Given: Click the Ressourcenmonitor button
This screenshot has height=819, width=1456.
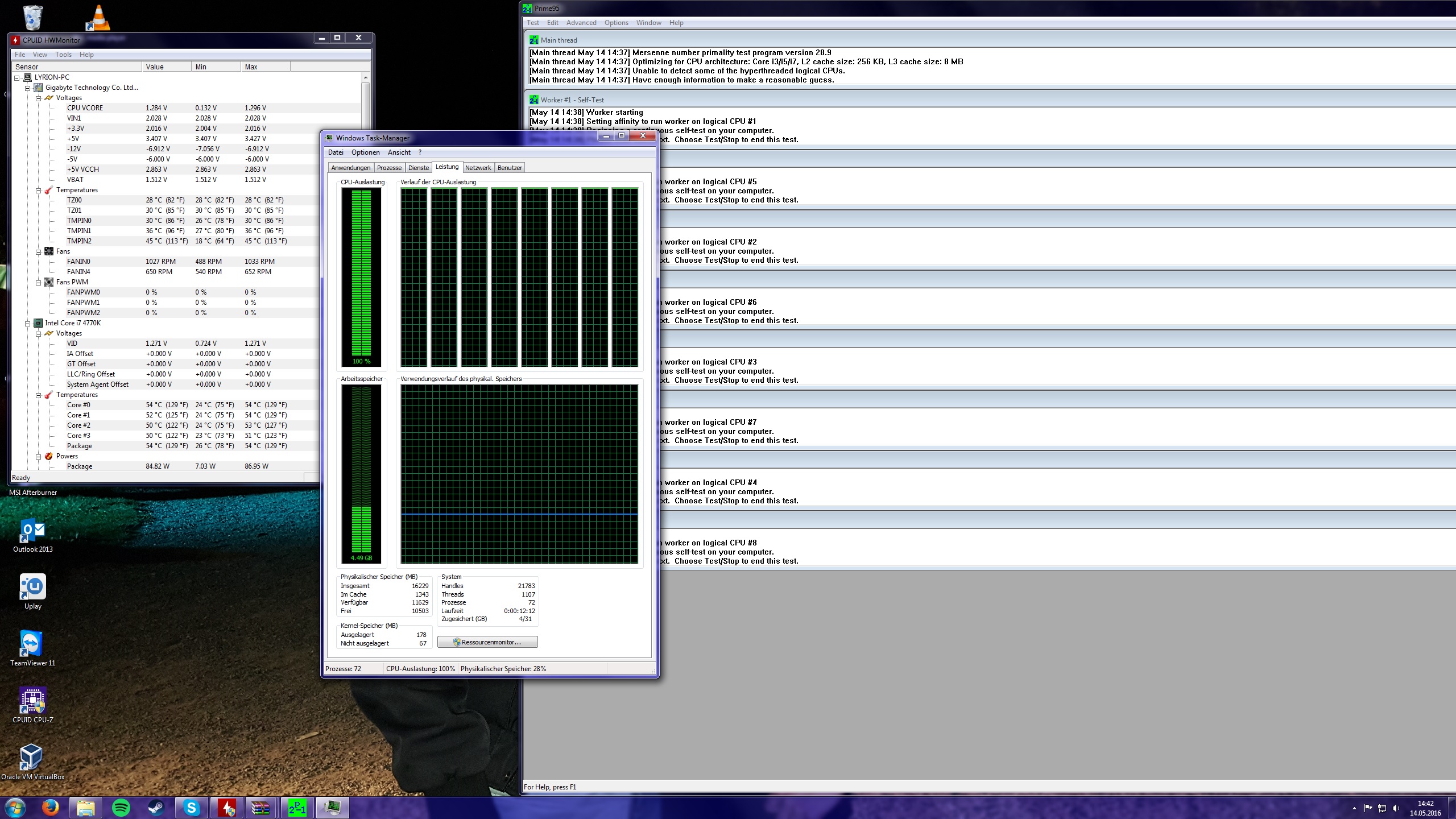Looking at the screenshot, I should click(487, 642).
